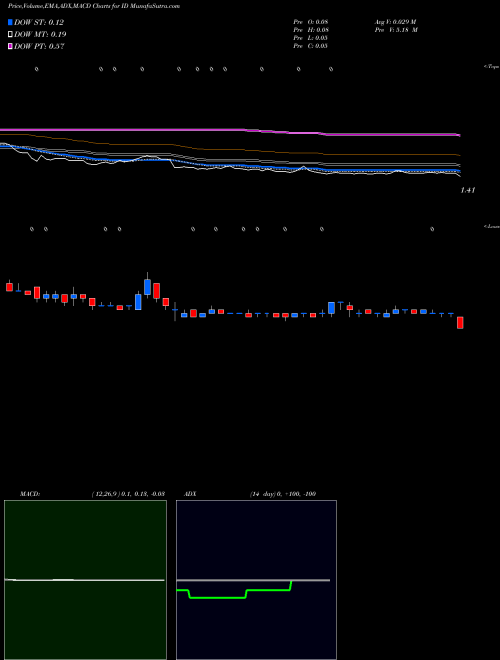This screenshot has width=500, height=660.
Task: Click the '<-Tops' marker label
Action: point(491,67)
